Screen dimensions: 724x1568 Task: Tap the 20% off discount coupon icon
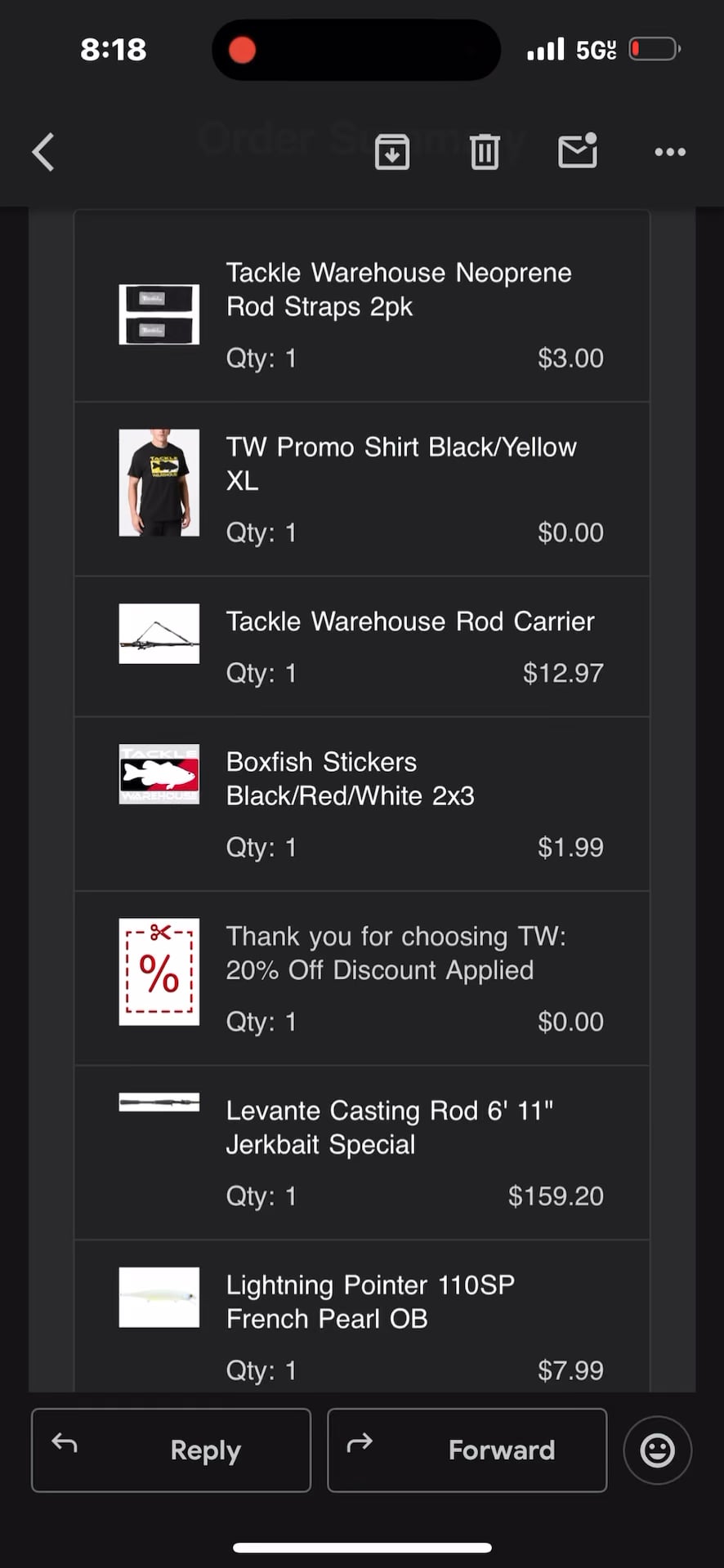159,972
